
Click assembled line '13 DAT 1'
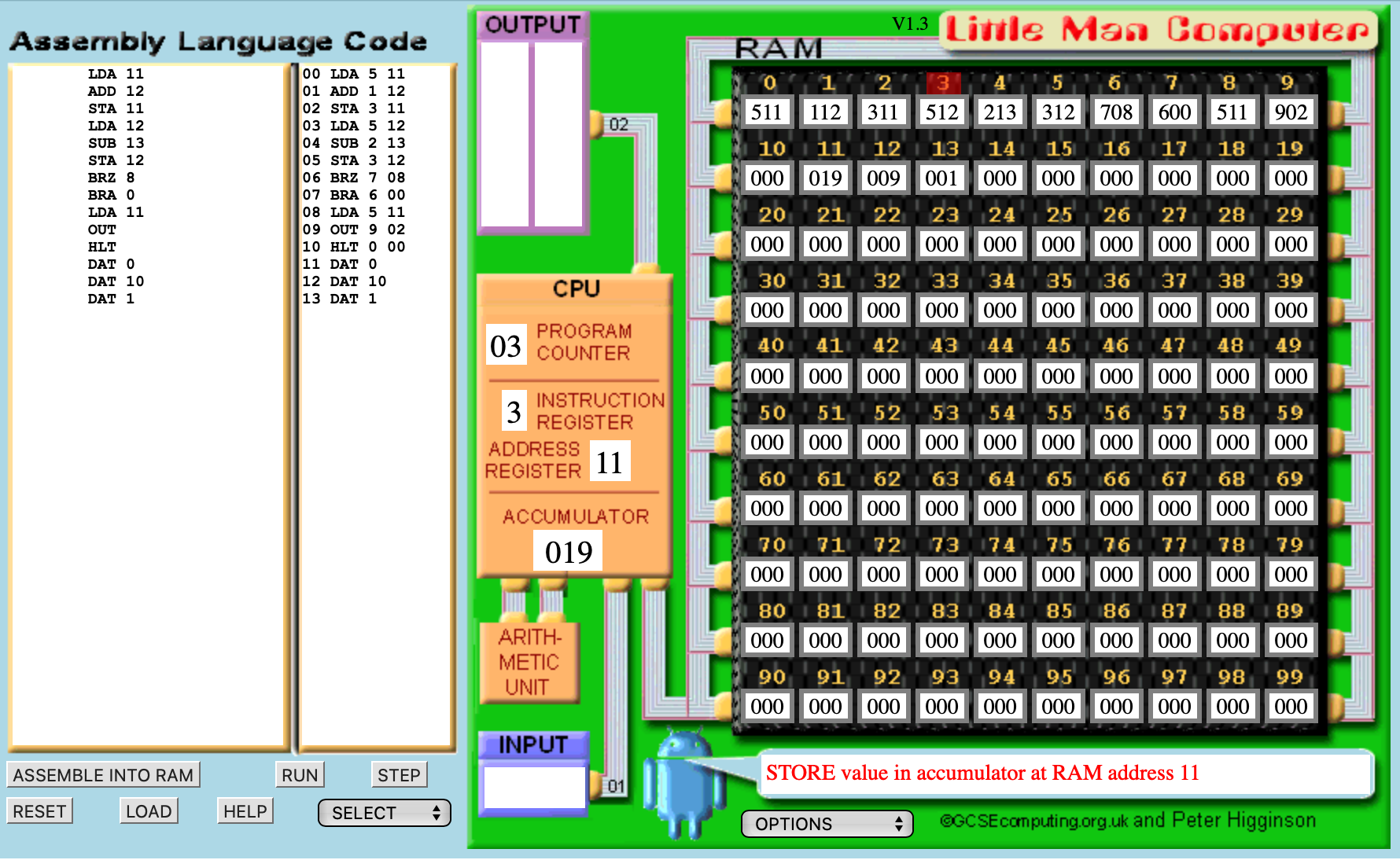340,299
